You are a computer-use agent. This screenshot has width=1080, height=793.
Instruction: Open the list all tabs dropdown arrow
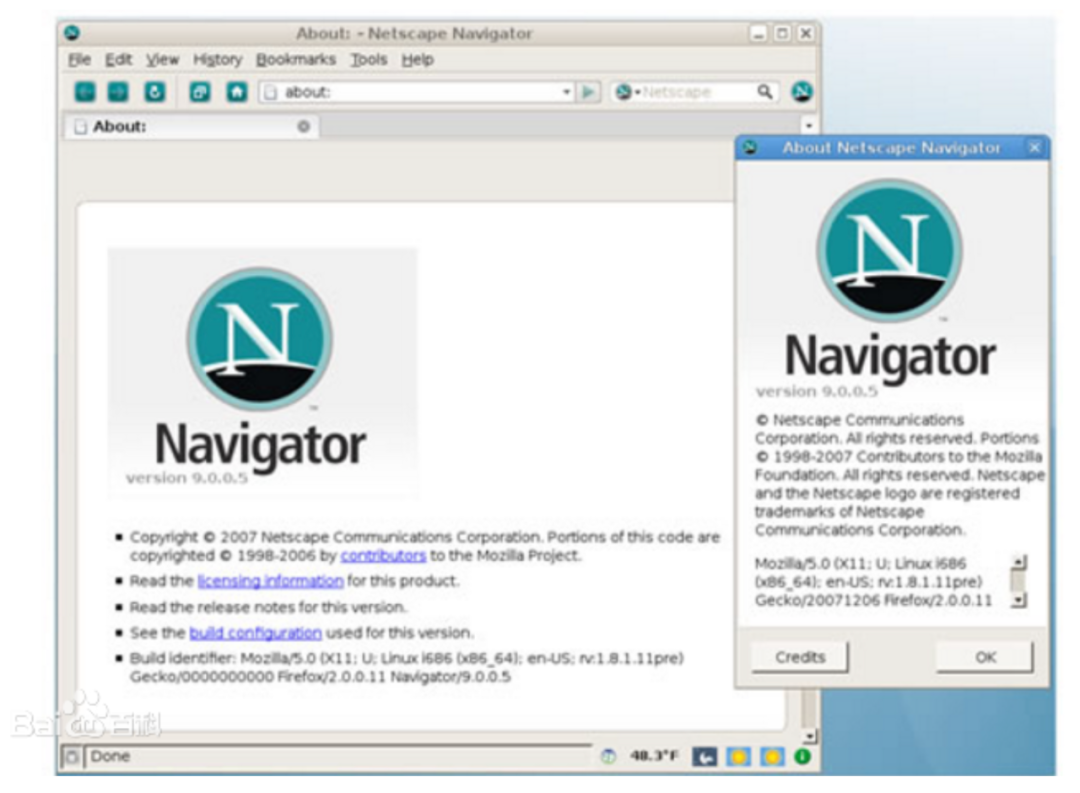(x=809, y=125)
